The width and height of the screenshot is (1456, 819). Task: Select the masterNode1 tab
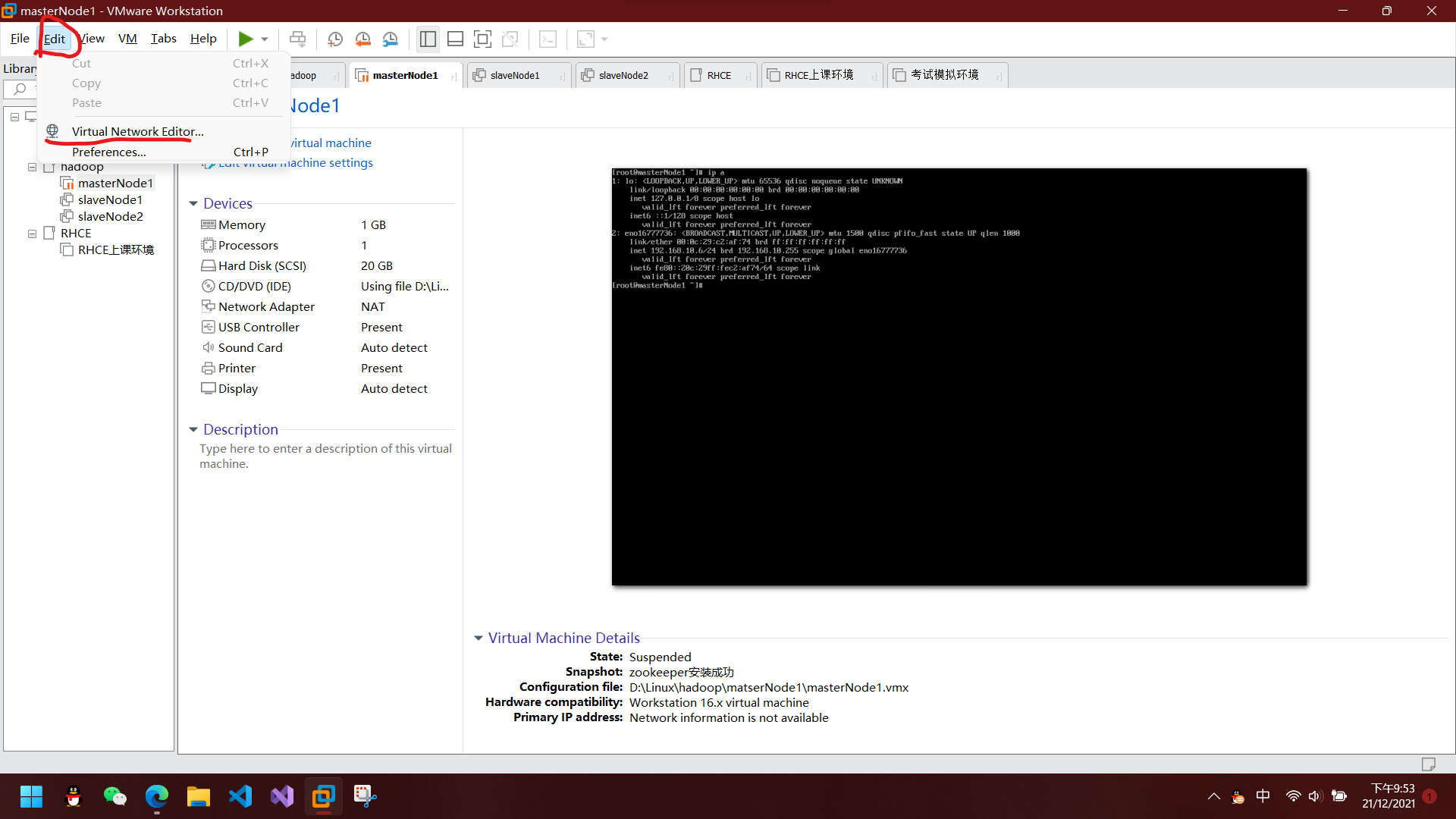[405, 74]
